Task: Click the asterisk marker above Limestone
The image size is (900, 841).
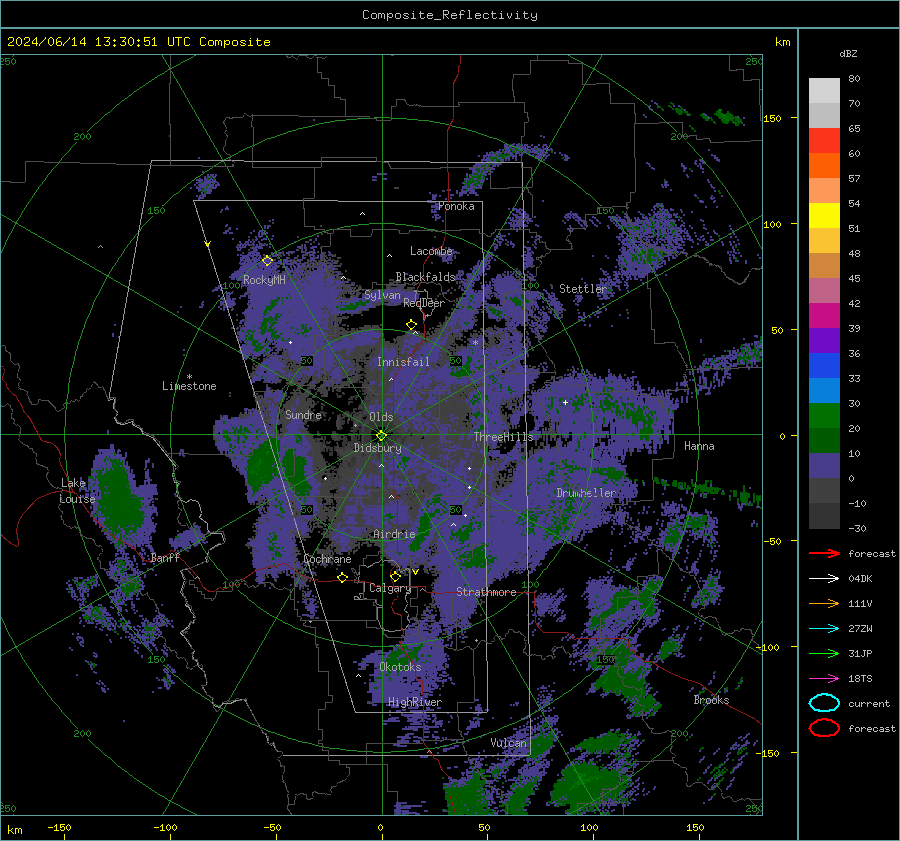Action: (x=189, y=377)
